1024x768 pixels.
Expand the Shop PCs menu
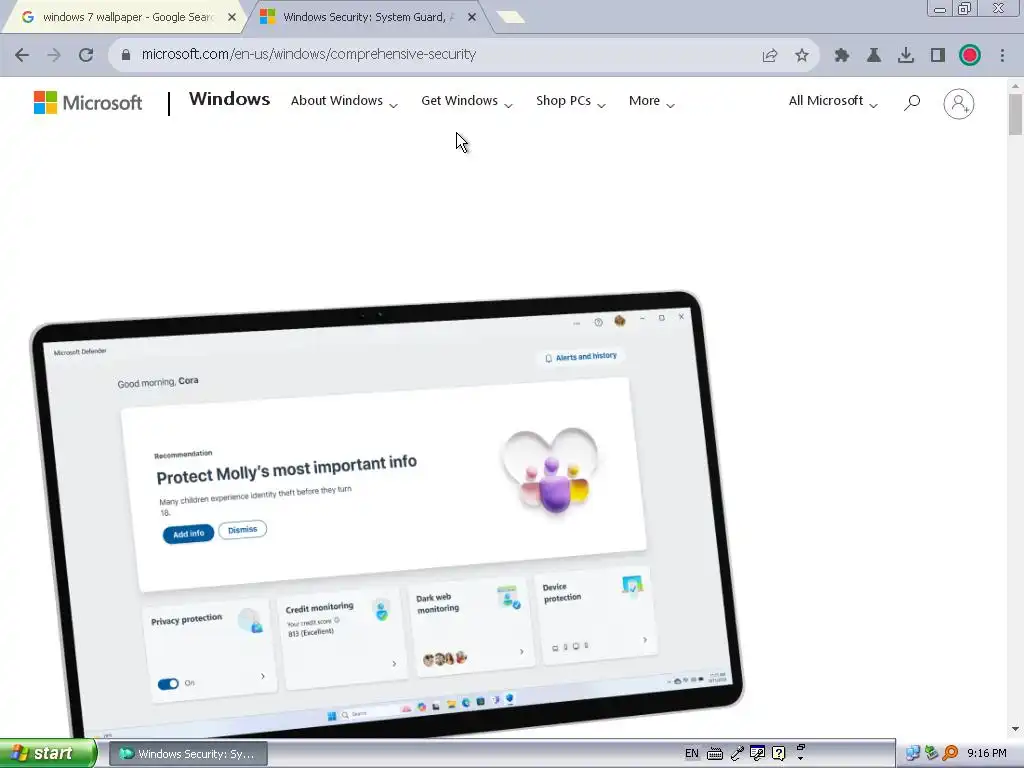click(571, 101)
